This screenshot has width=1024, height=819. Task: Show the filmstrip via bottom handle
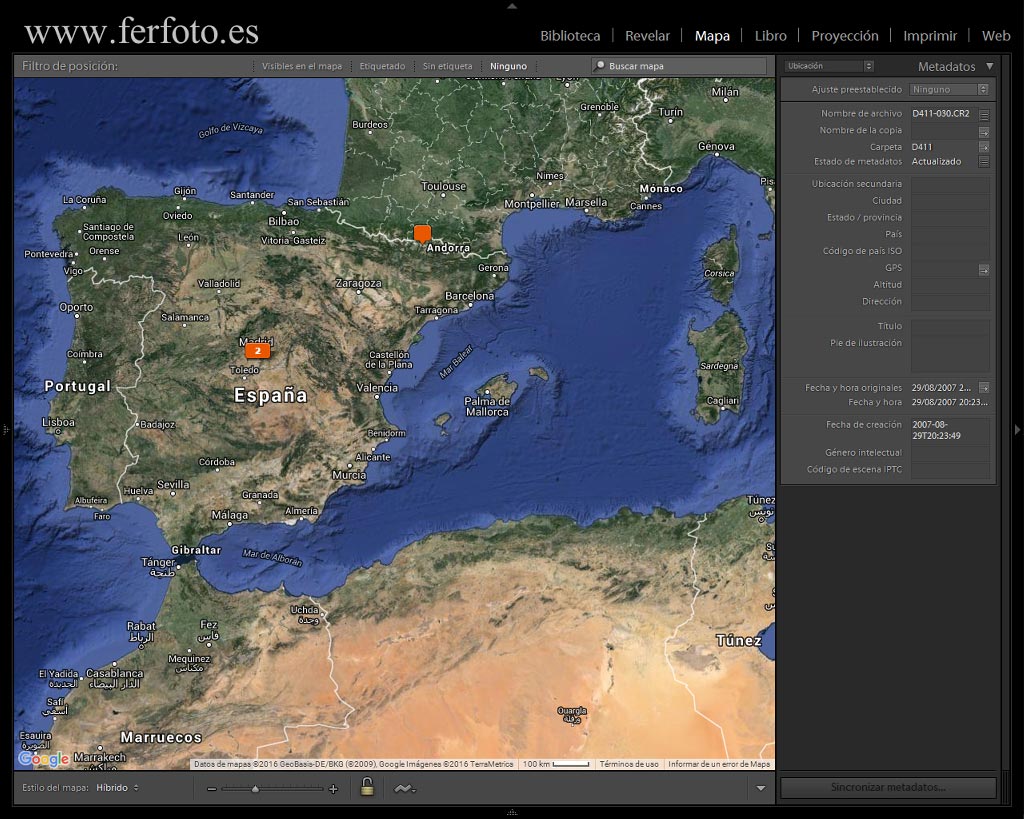[x=512, y=813]
